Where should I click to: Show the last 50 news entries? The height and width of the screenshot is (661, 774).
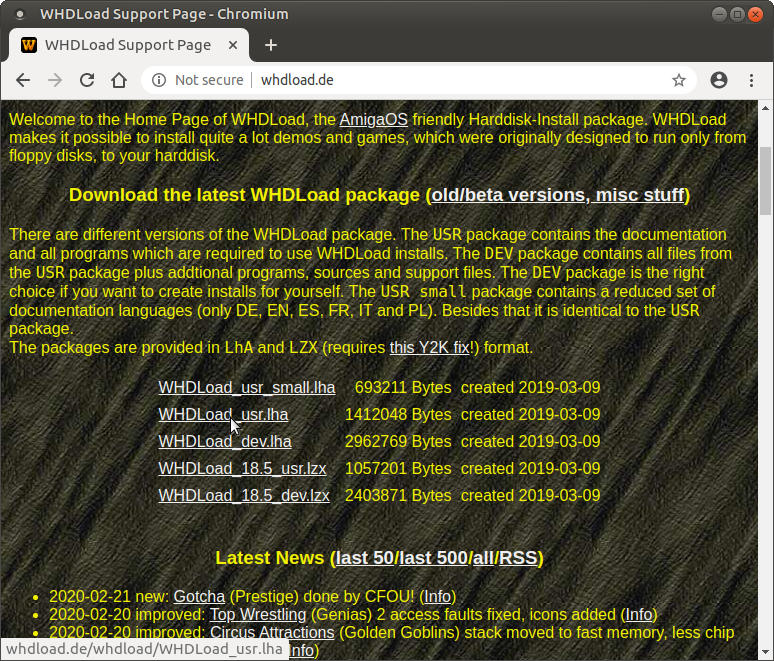(x=364, y=558)
